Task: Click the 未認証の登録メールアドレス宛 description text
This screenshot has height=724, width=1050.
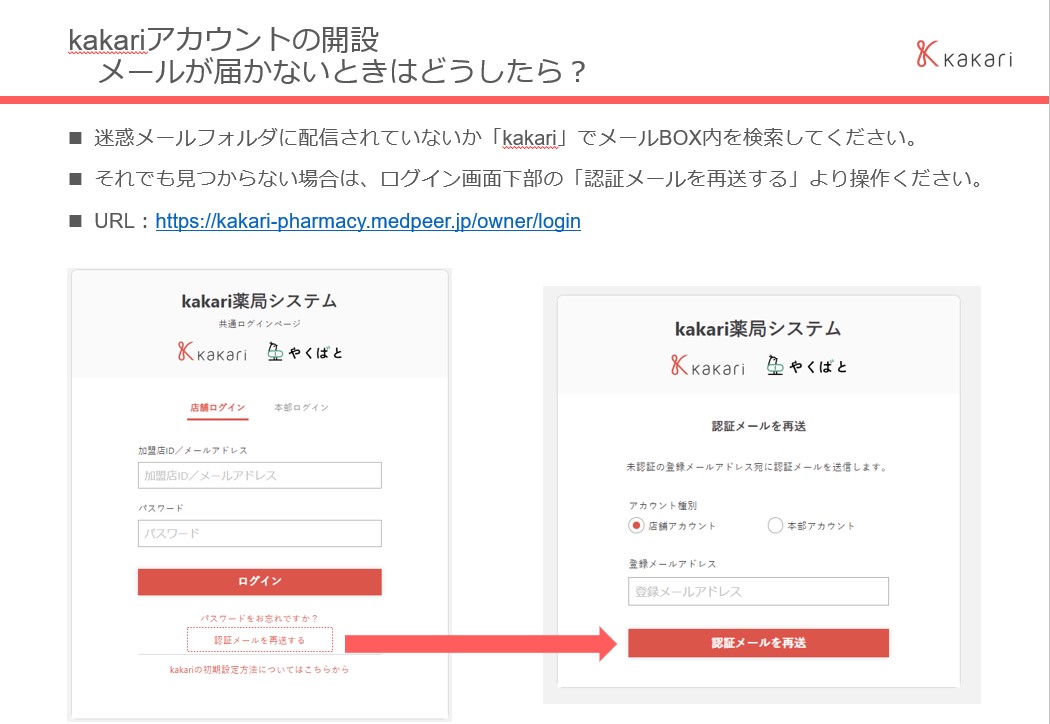Action: pyautogui.click(x=757, y=467)
